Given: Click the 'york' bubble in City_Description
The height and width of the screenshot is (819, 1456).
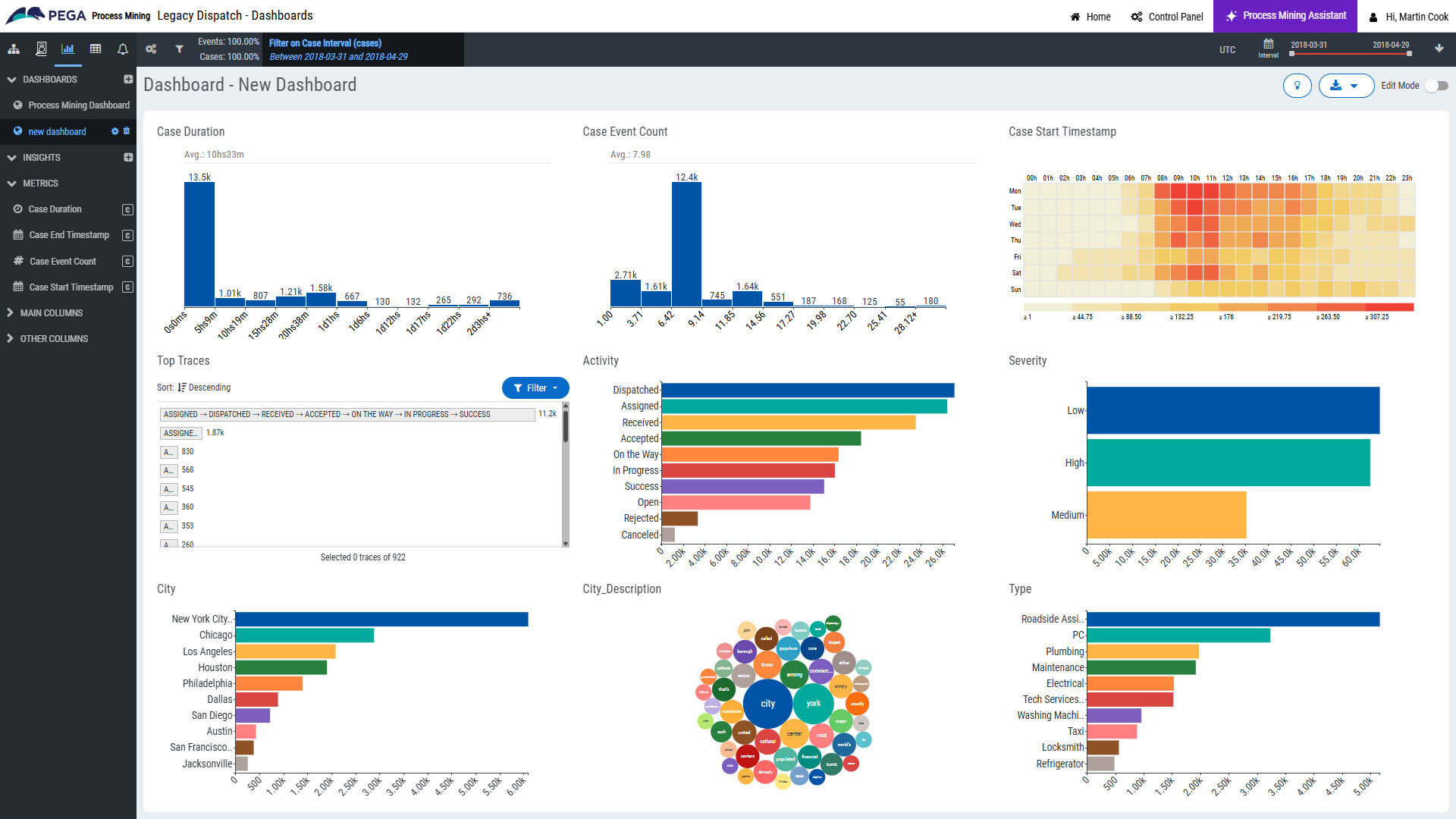Looking at the screenshot, I should point(814,704).
